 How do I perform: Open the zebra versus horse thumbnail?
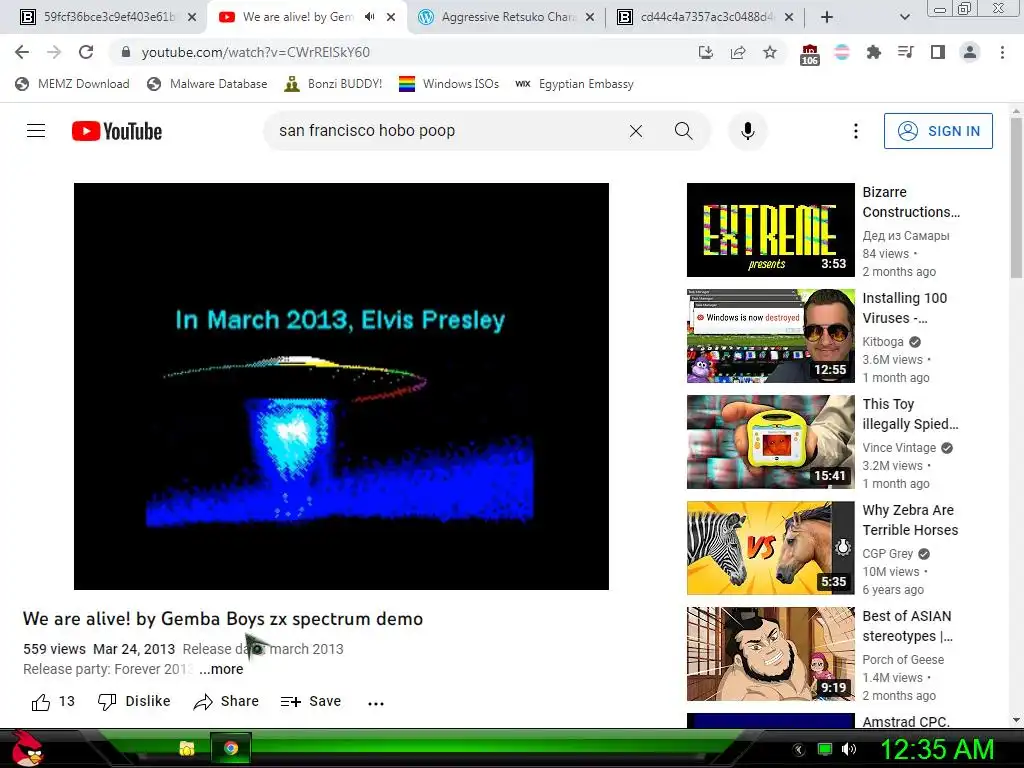771,548
